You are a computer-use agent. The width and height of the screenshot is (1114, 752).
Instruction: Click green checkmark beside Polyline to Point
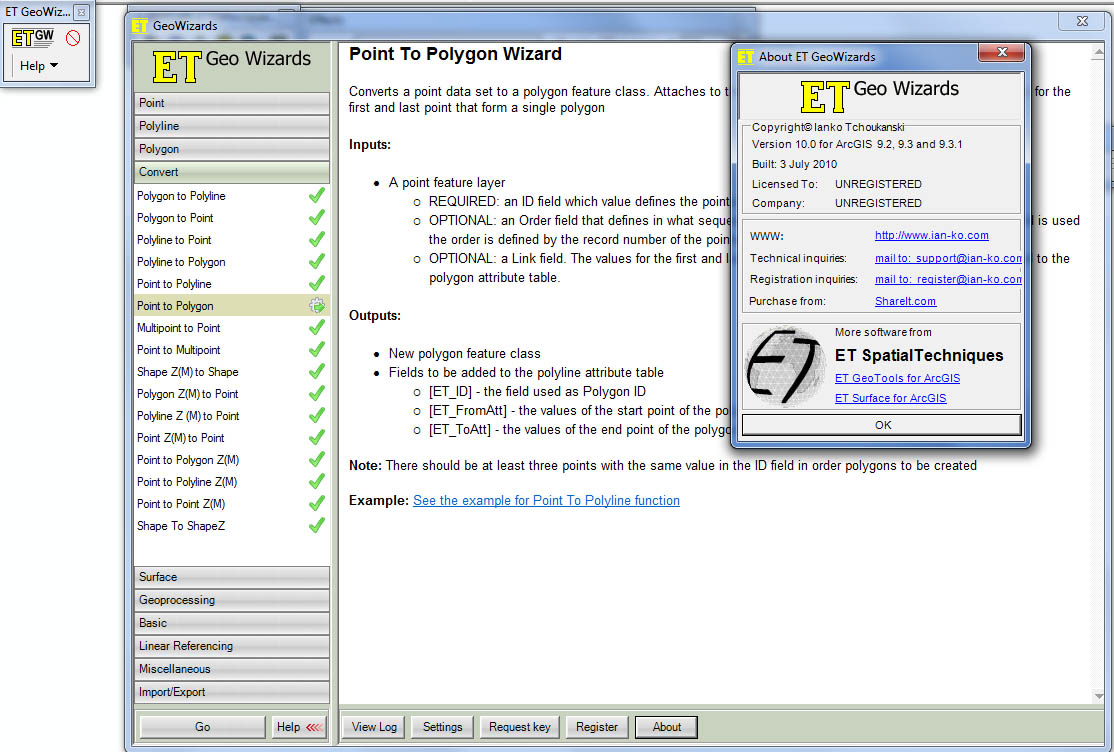click(317, 240)
